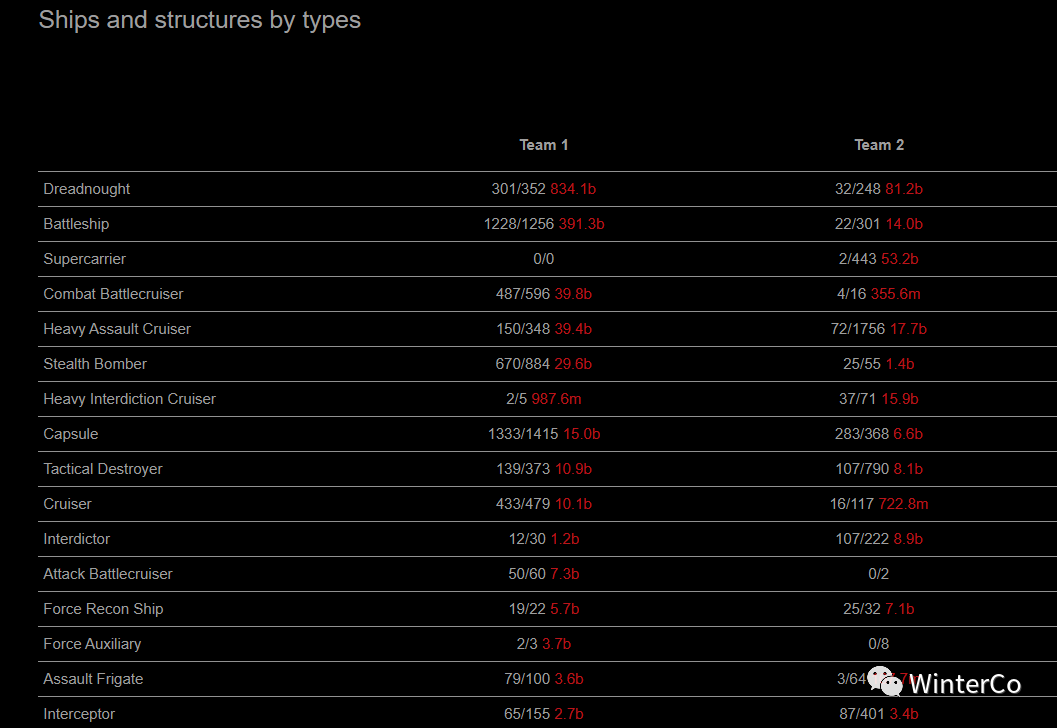
Task: Select the Interceptor row label
Action: coord(79,715)
